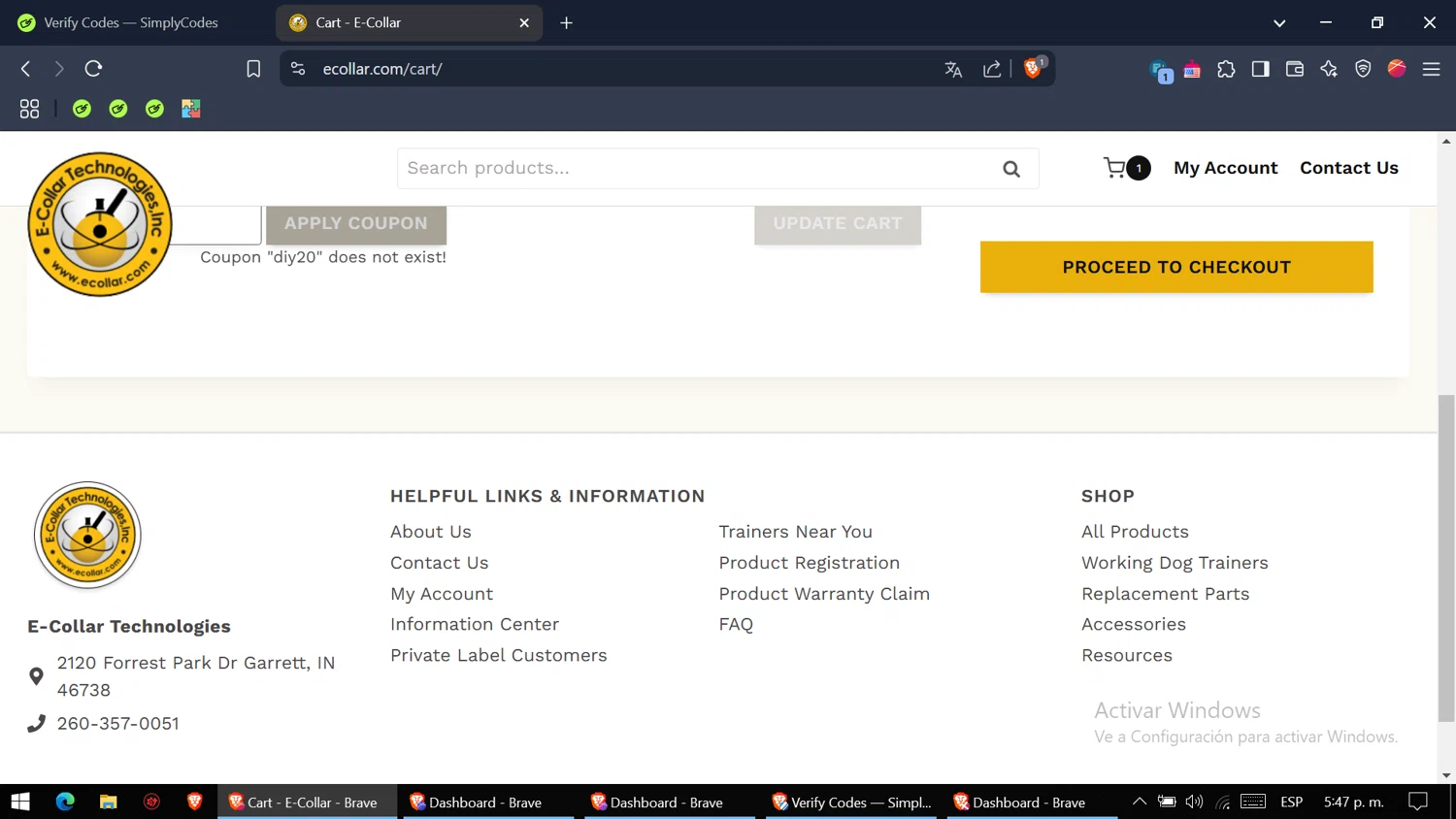Reload the ecollar cart page
Viewport: 1456px width, 819px height.
tap(93, 69)
